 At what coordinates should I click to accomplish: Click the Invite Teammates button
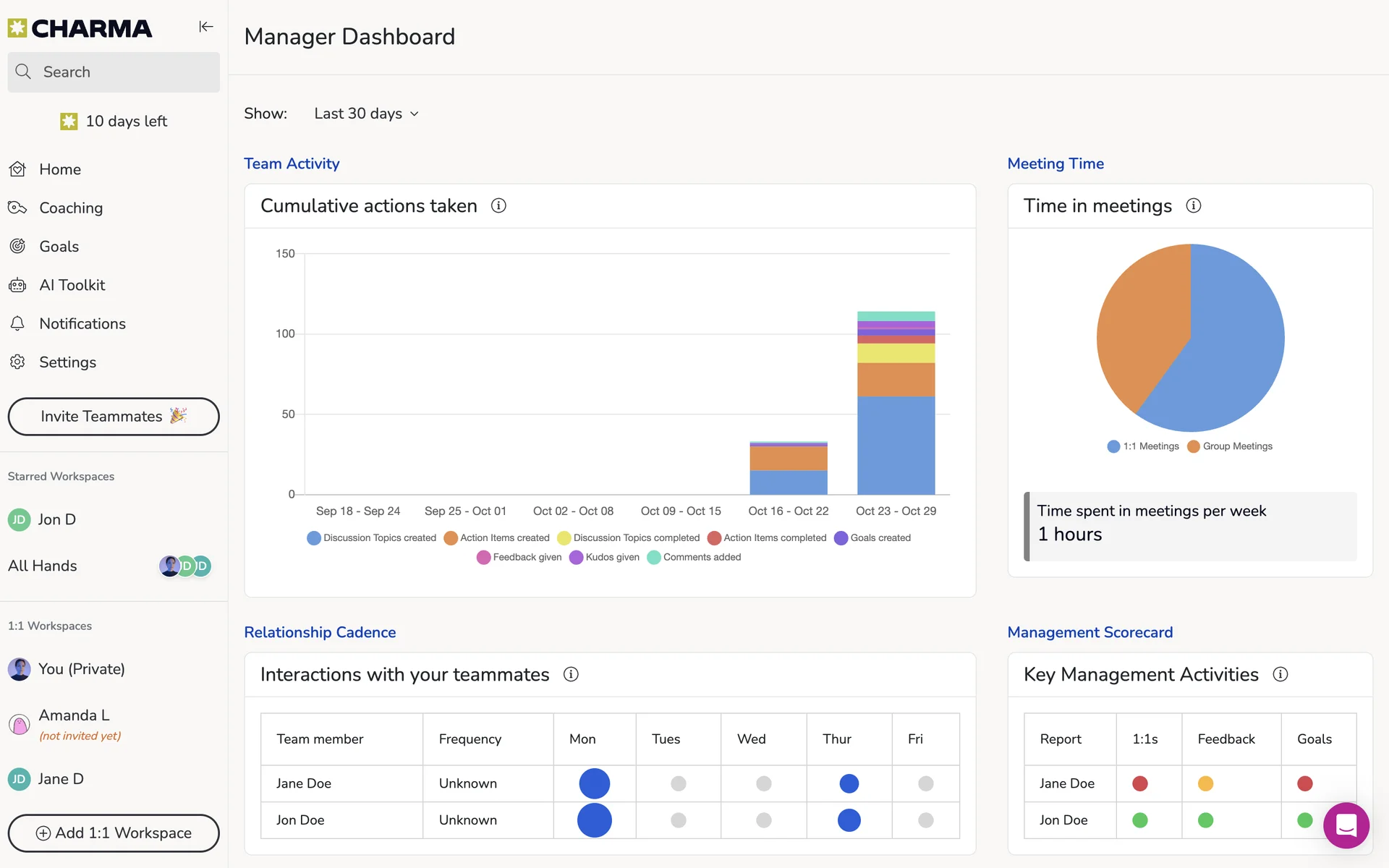pyautogui.click(x=114, y=417)
